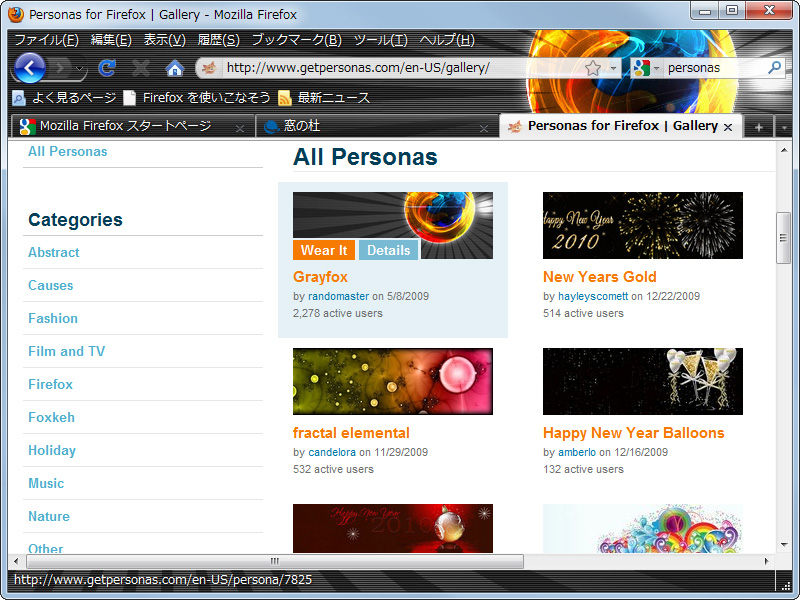Open the Happy New Year Balloons title

(634, 433)
